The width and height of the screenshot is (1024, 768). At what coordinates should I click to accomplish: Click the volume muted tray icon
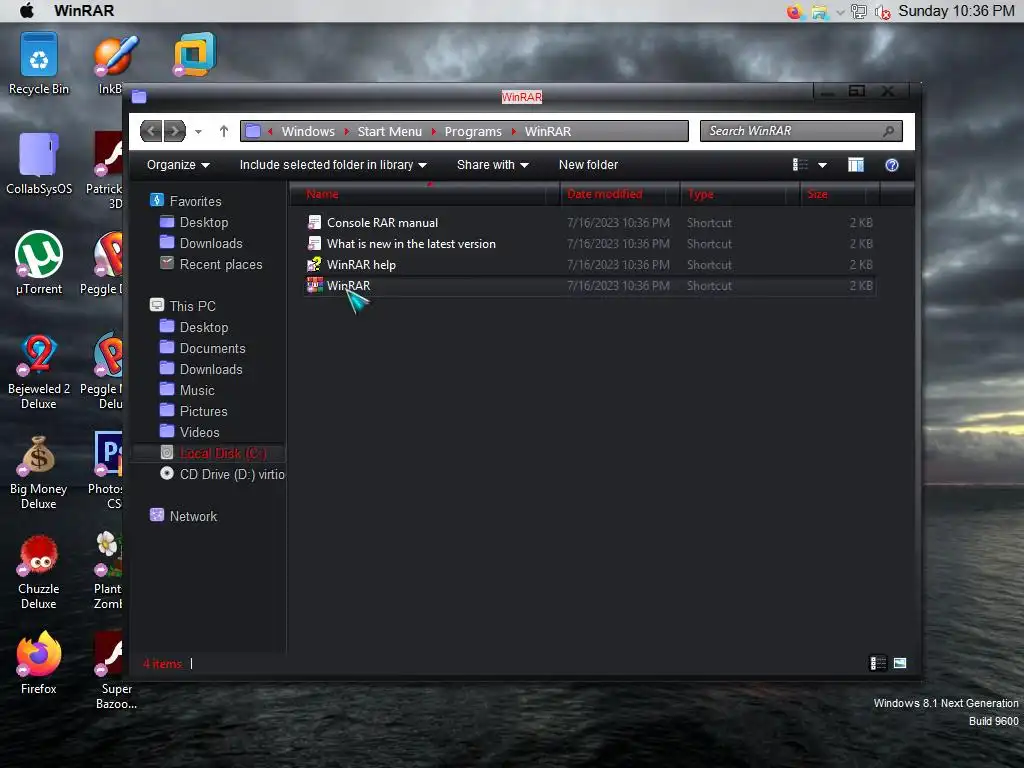pos(882,12)
